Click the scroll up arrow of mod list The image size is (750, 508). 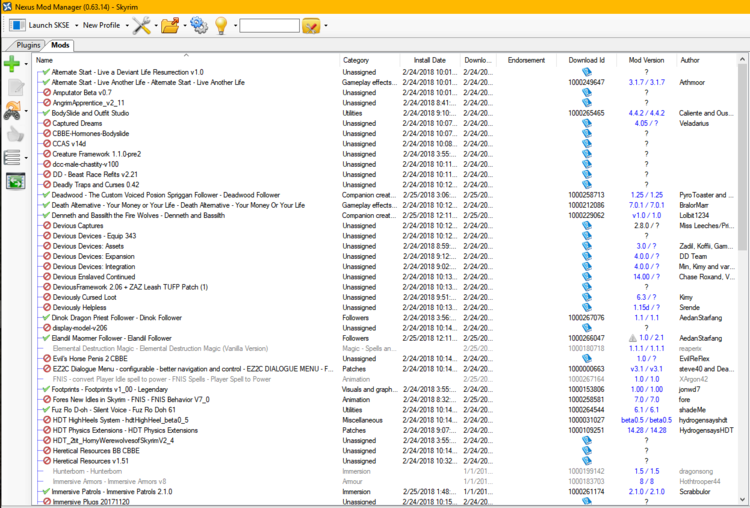pos(742,59)
